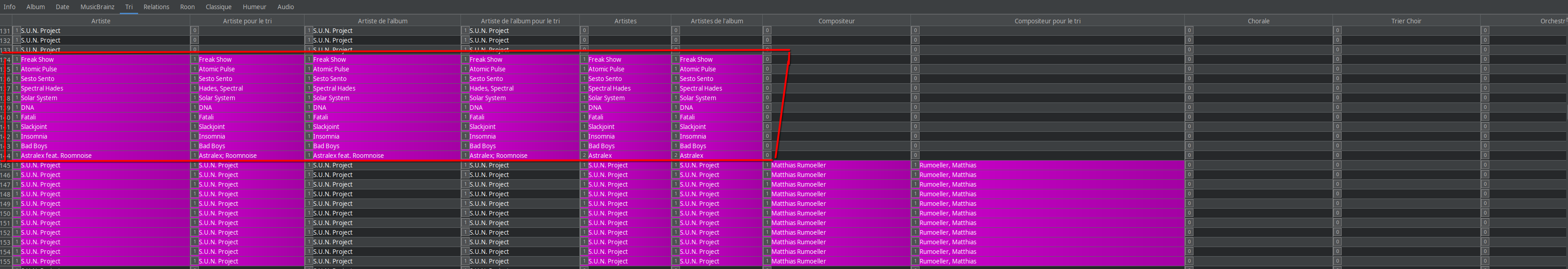Click the count badge next to 'Astralex feat. Roomnoise' in the Artiste column
The image size is (1568, 269).
(17, 155)
